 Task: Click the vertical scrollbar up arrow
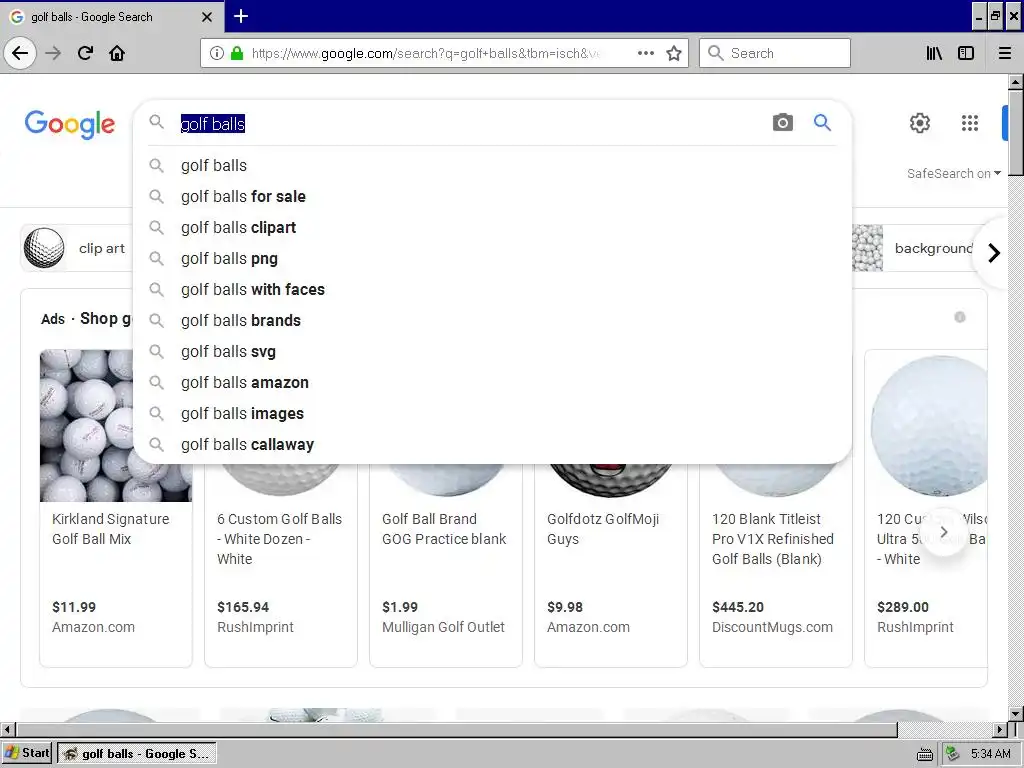click(1016, 82)
